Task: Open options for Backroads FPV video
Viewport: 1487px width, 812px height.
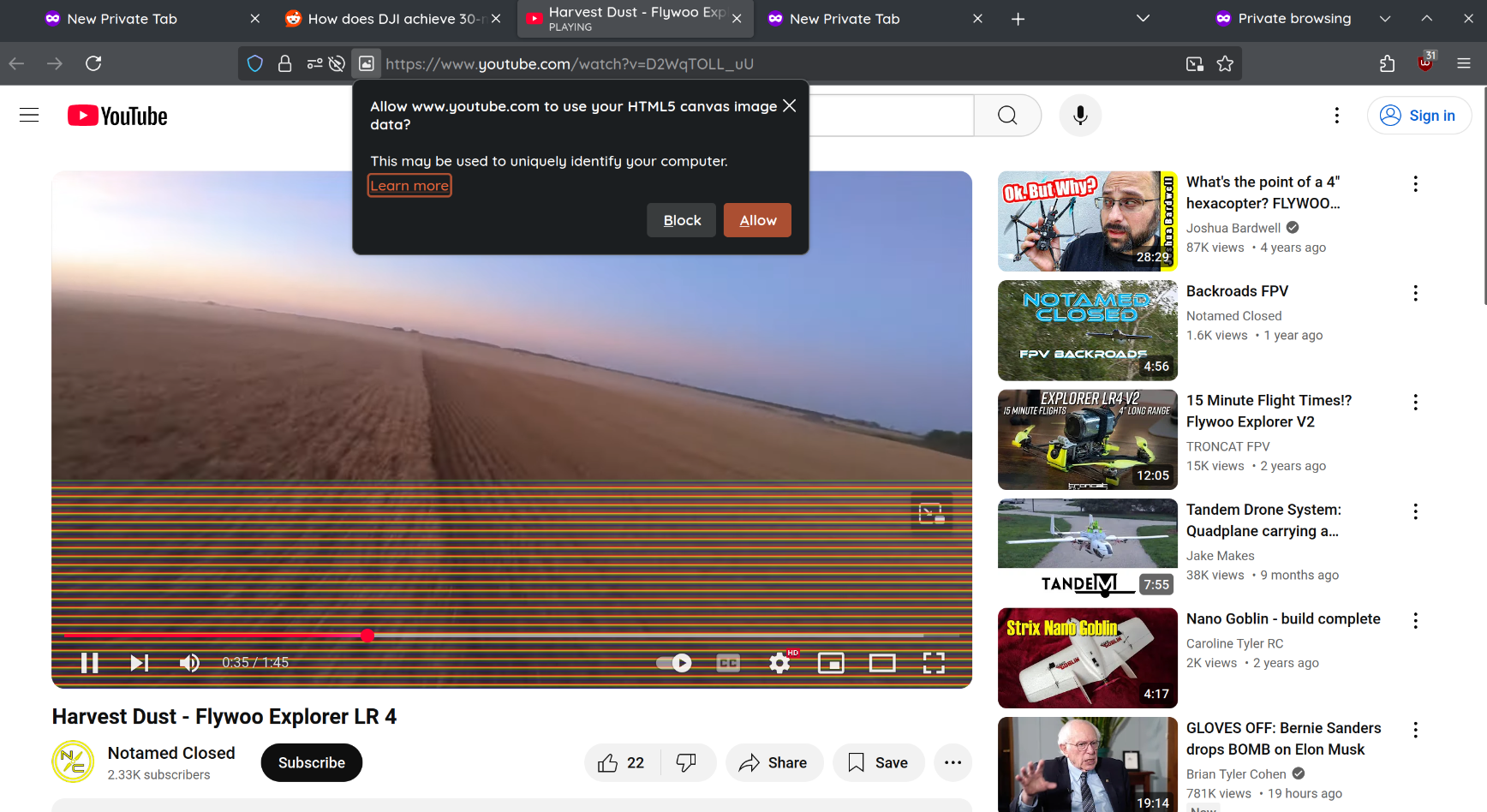Action: click(1415, 294)
